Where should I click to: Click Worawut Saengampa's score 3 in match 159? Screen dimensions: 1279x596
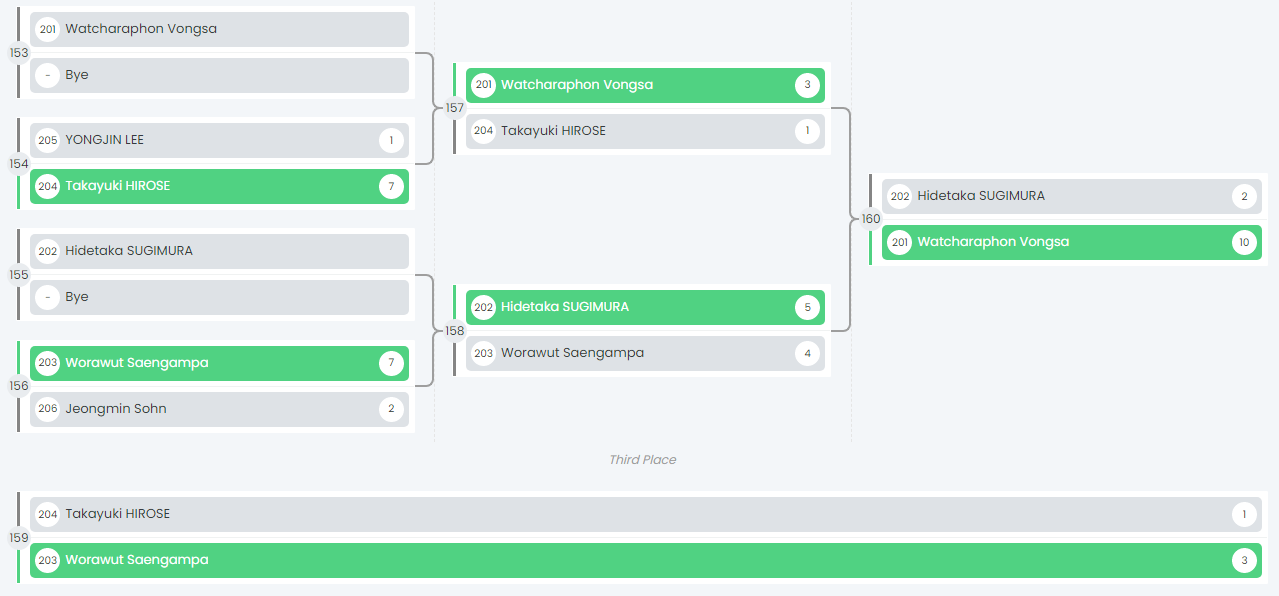coord(1244,560)
